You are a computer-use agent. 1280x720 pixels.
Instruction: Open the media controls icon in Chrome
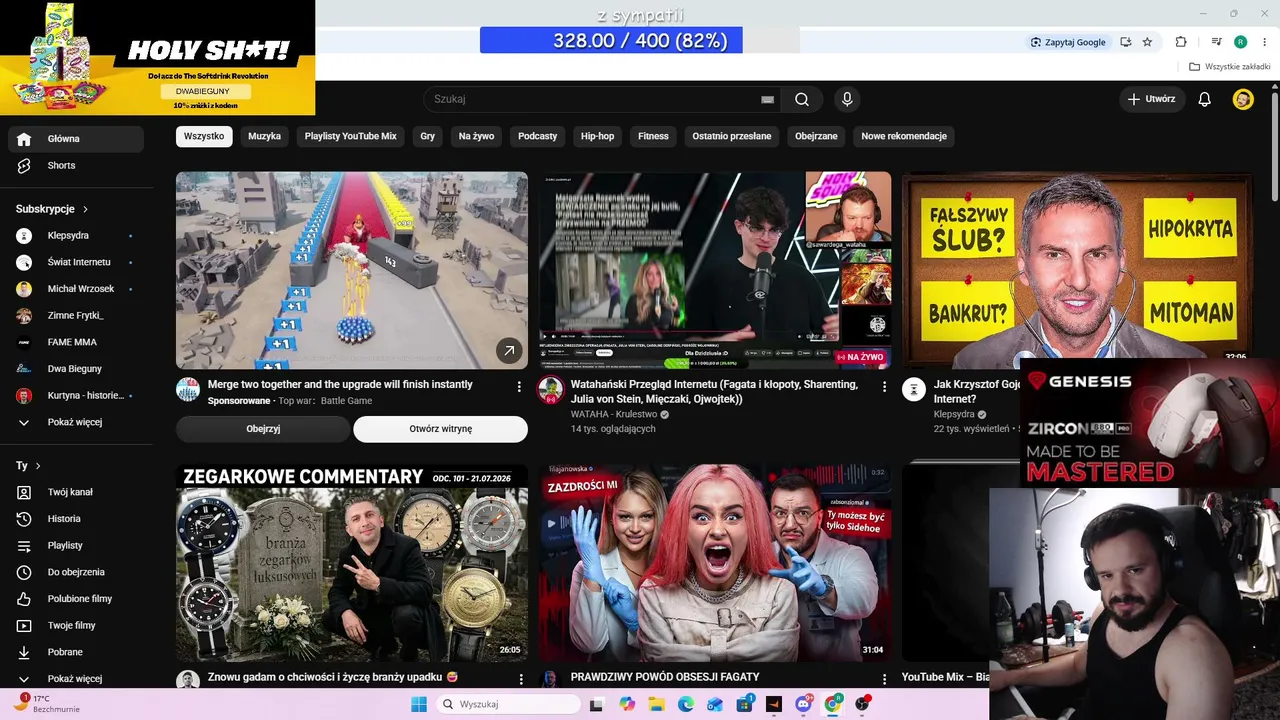1217,42
